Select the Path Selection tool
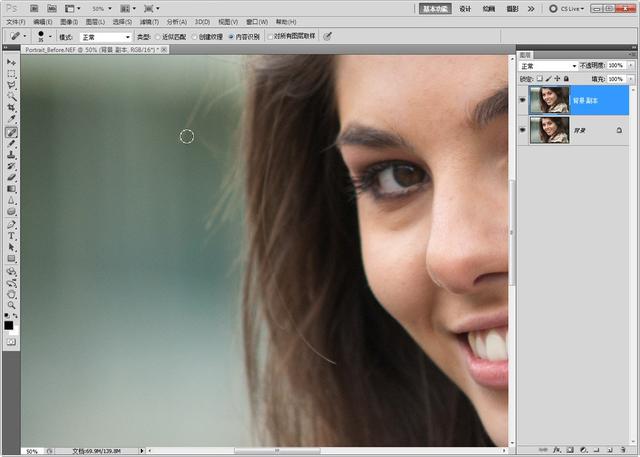This screenshot has height=457, width=640. point(11,248)
